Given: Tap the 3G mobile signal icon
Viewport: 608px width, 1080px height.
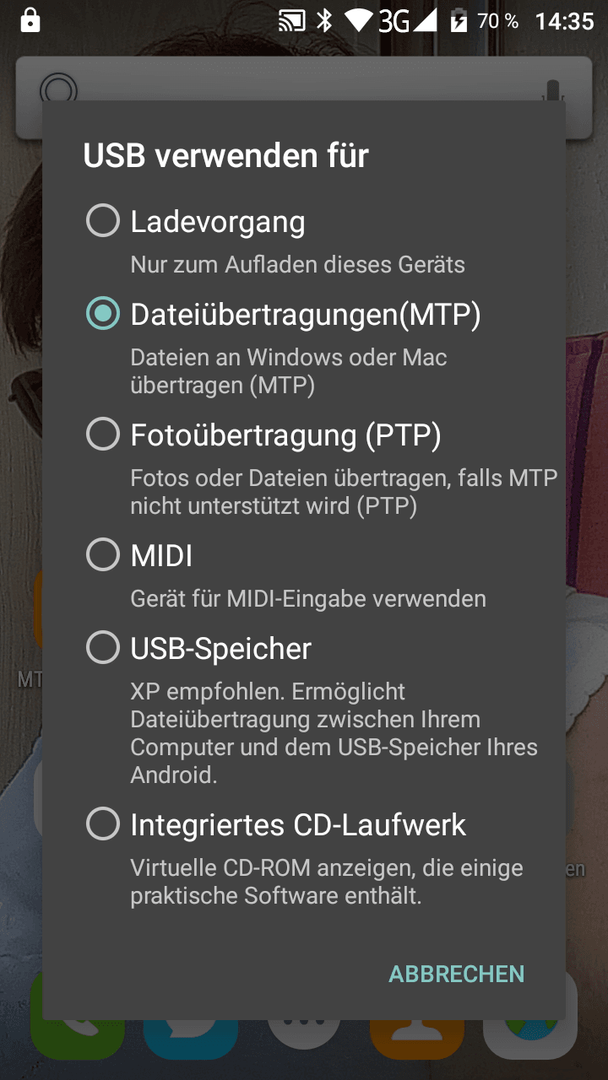Looking at the screenshot, I should [x=408, y=21].
